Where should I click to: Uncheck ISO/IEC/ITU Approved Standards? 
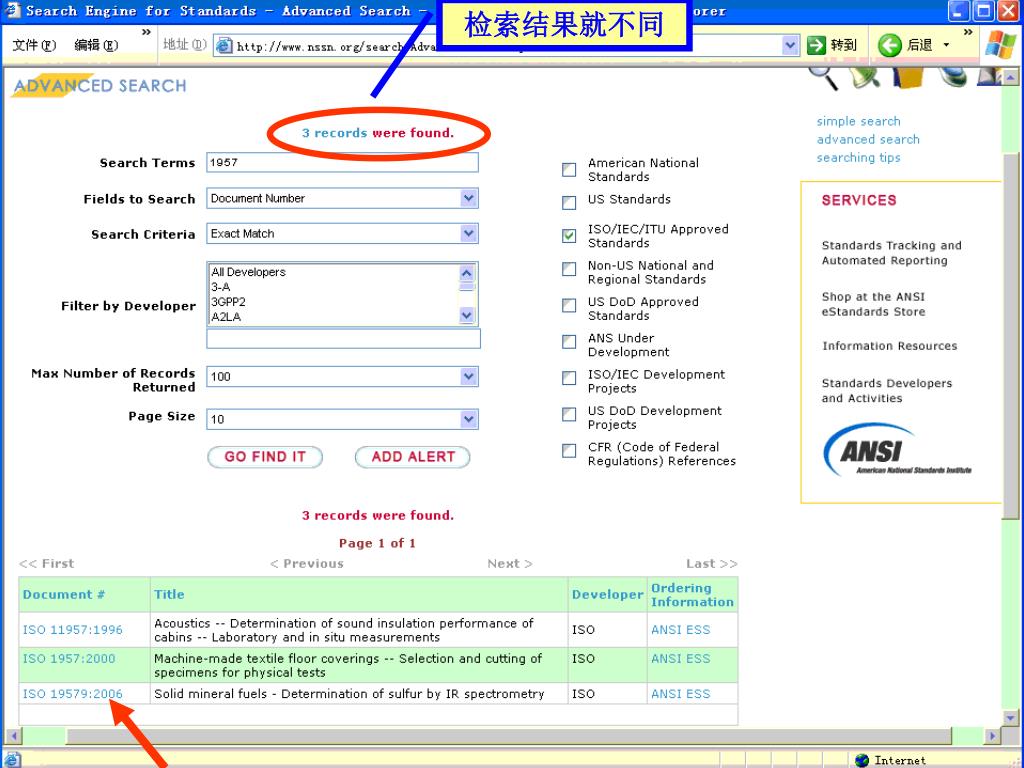tap(569, 236)
